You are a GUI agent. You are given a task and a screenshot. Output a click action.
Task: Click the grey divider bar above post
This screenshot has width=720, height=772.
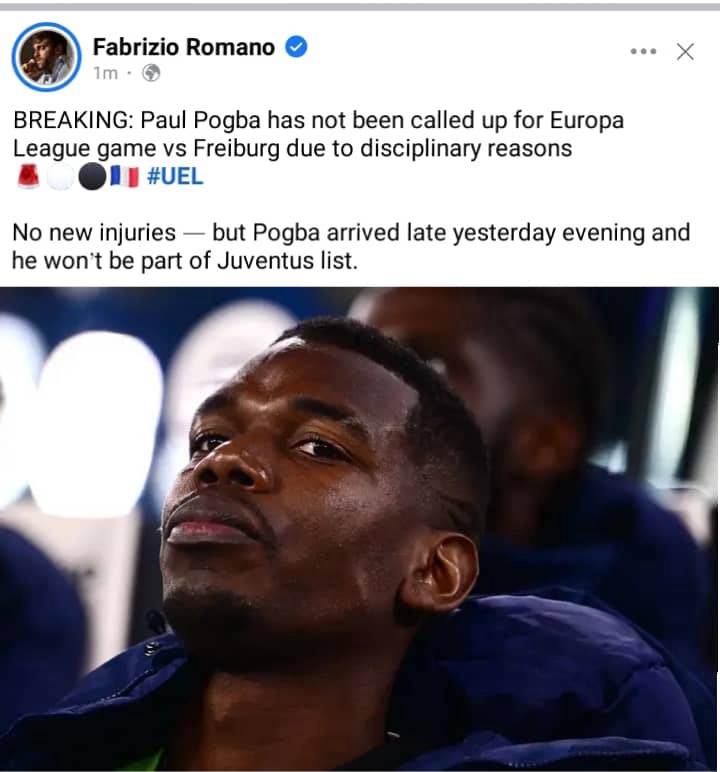tap(360, 7)
